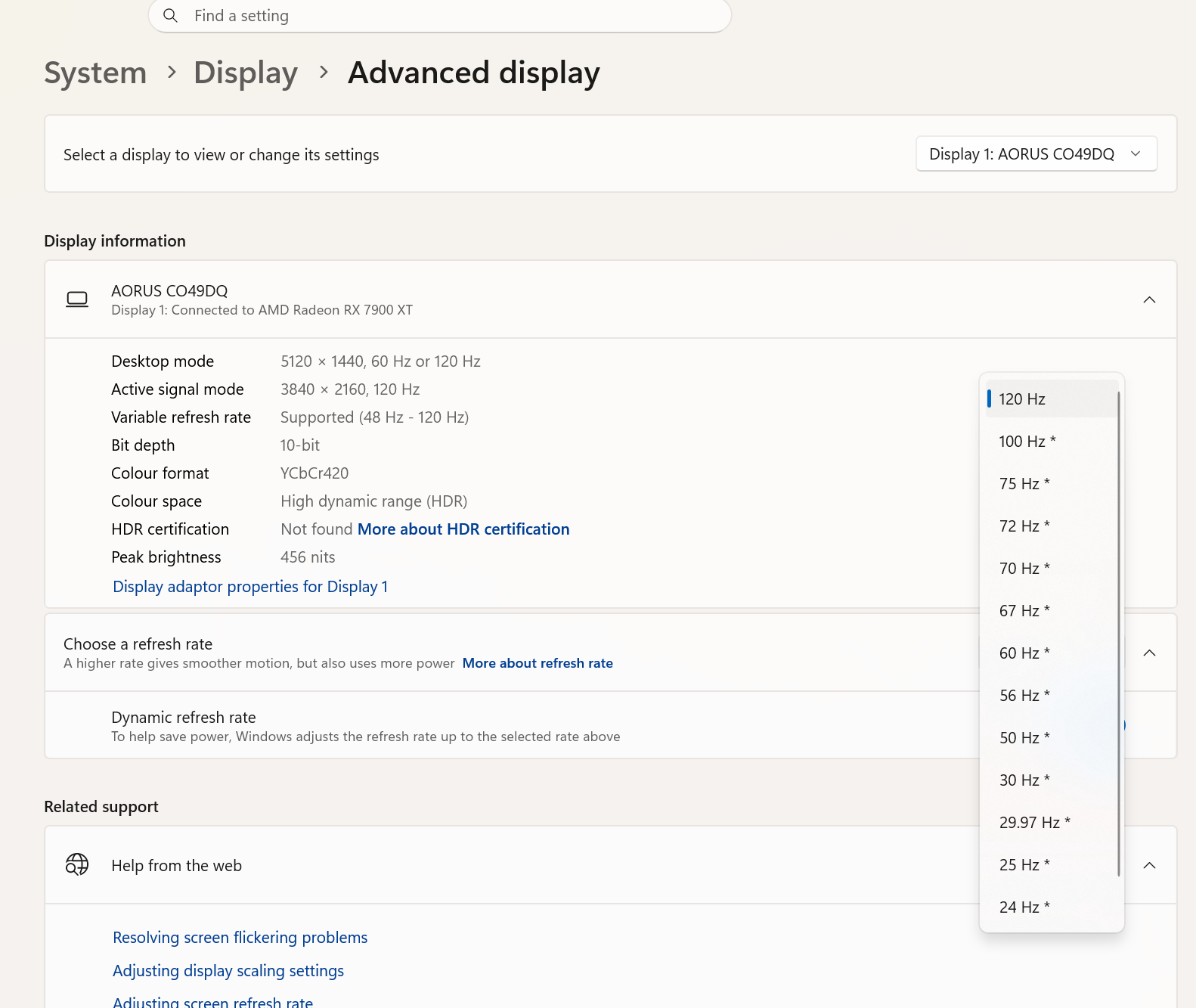Click the monitor icon beside AORUS CO49DQ
Screen dimensions: 1196x1008
tap(77, 299)
